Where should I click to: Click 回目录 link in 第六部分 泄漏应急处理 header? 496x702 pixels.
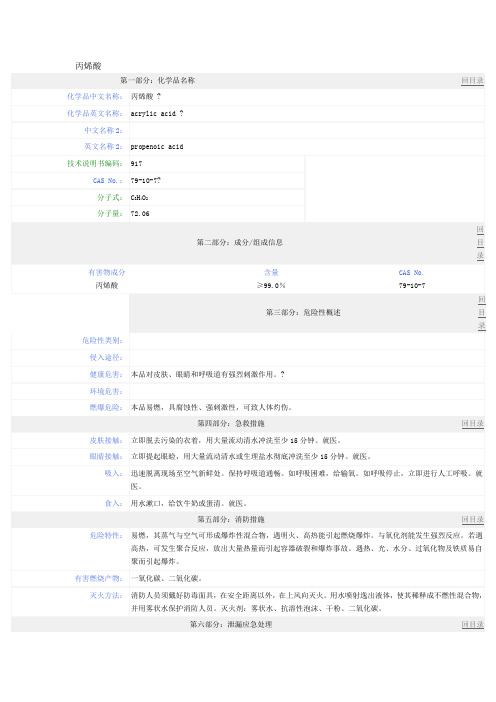click(472, 624)
